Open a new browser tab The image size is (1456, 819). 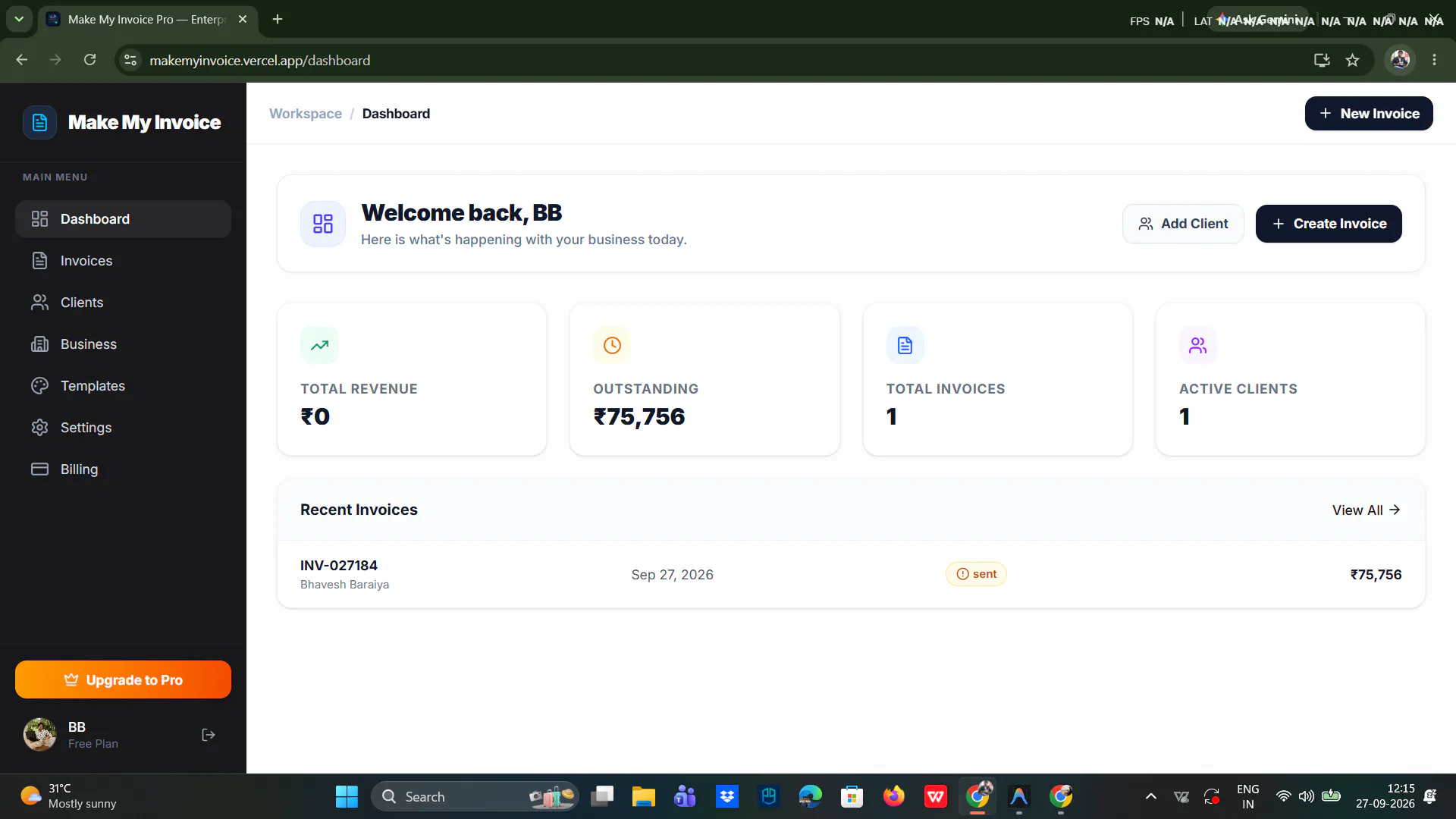pyautogui.click(x=278, y=19)
